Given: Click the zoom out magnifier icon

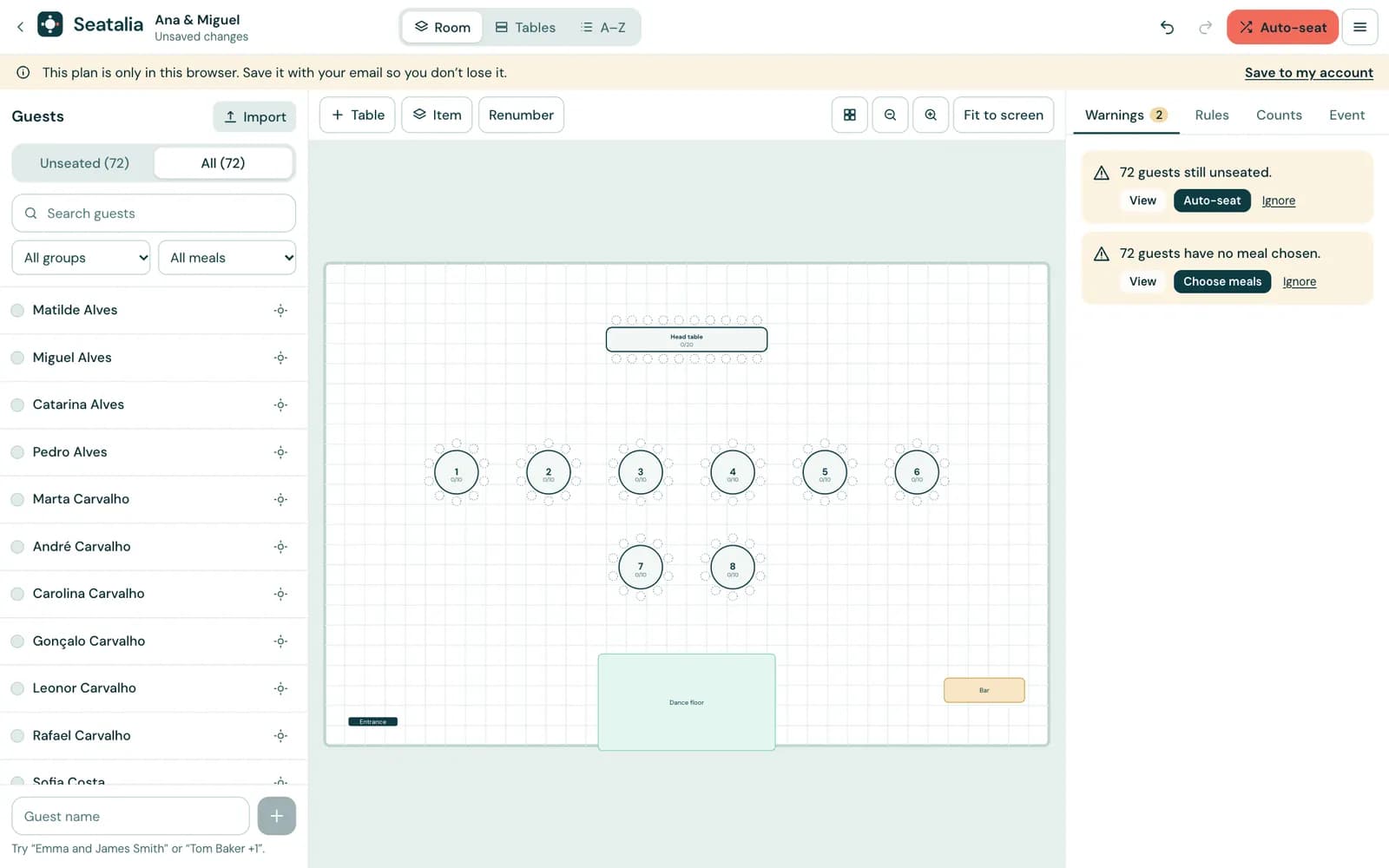Looking at the screenshot, I should pos(890,115).
